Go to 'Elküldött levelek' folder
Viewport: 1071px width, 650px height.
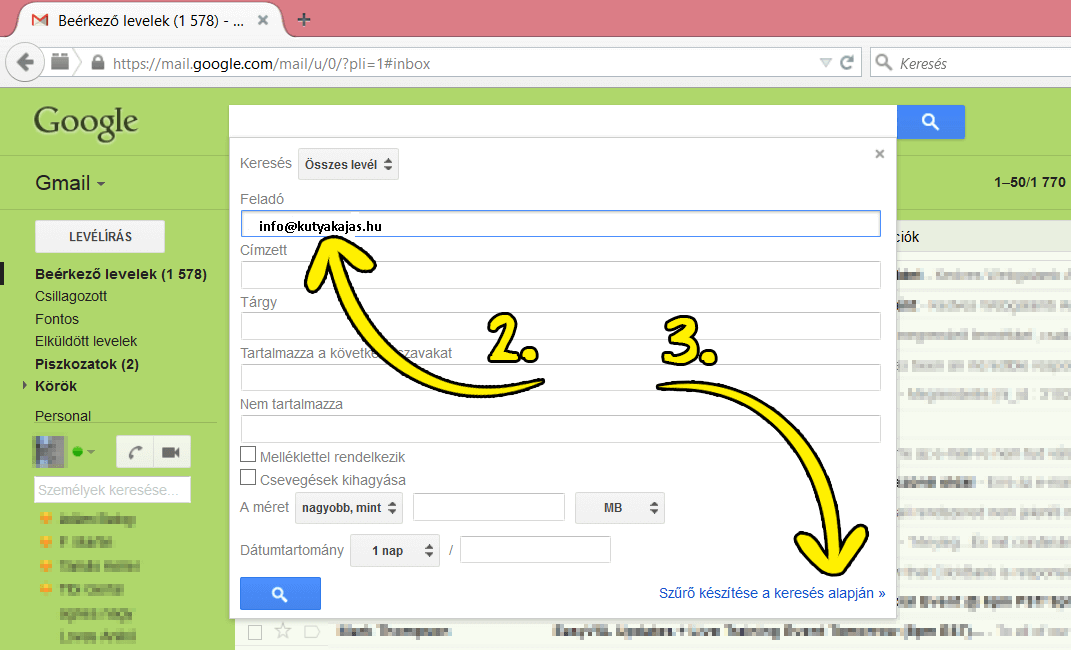(x=86, y=341)
